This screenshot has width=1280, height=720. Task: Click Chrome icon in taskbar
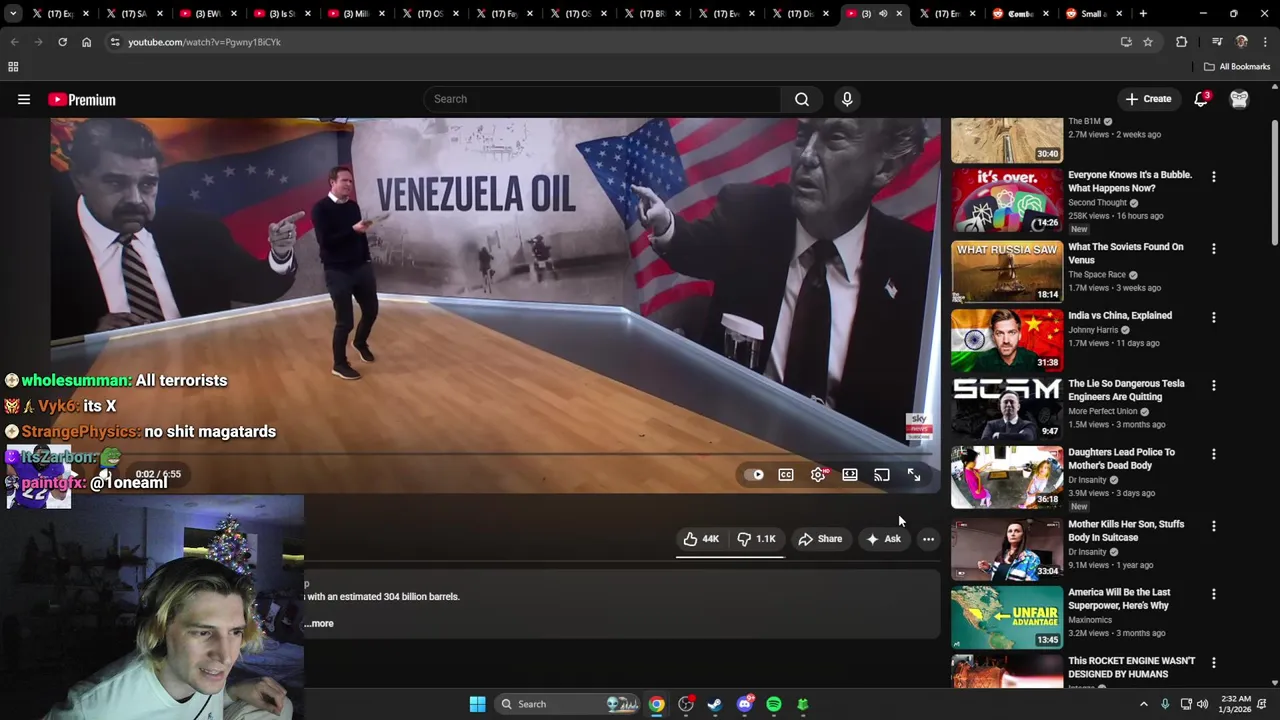pos(656,704)
